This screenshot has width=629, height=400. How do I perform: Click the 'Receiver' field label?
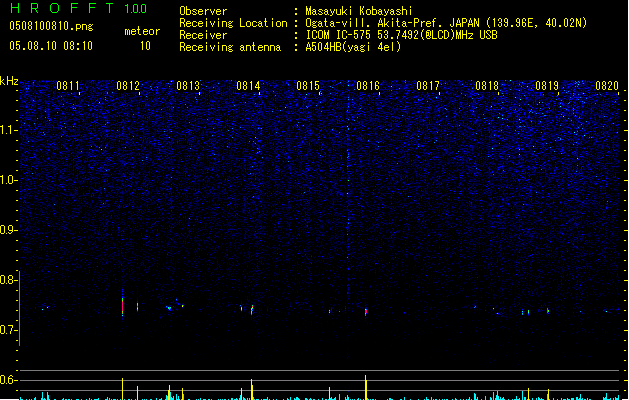(203, 35)
